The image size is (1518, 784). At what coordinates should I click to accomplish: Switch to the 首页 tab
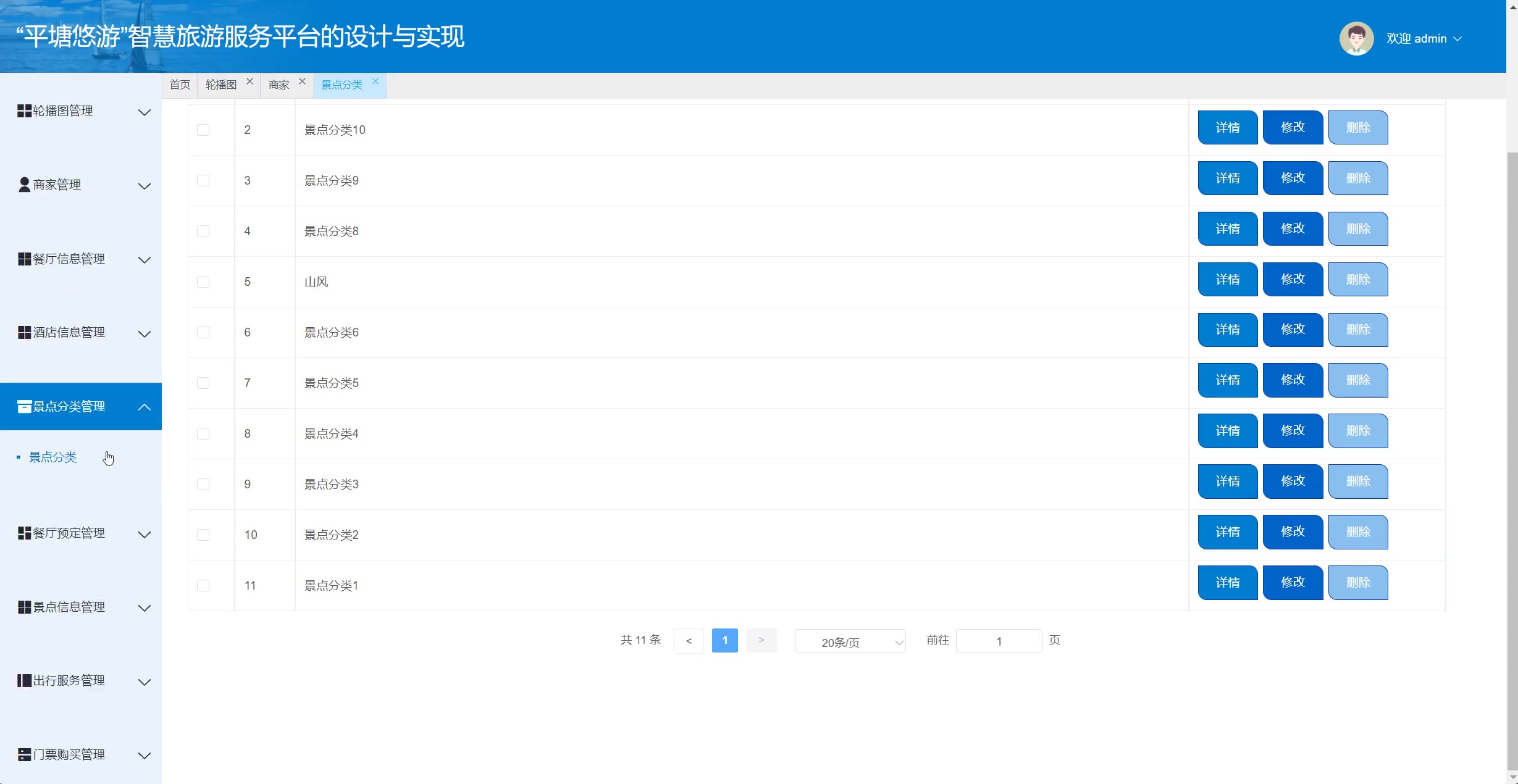(x=180, y=85)
